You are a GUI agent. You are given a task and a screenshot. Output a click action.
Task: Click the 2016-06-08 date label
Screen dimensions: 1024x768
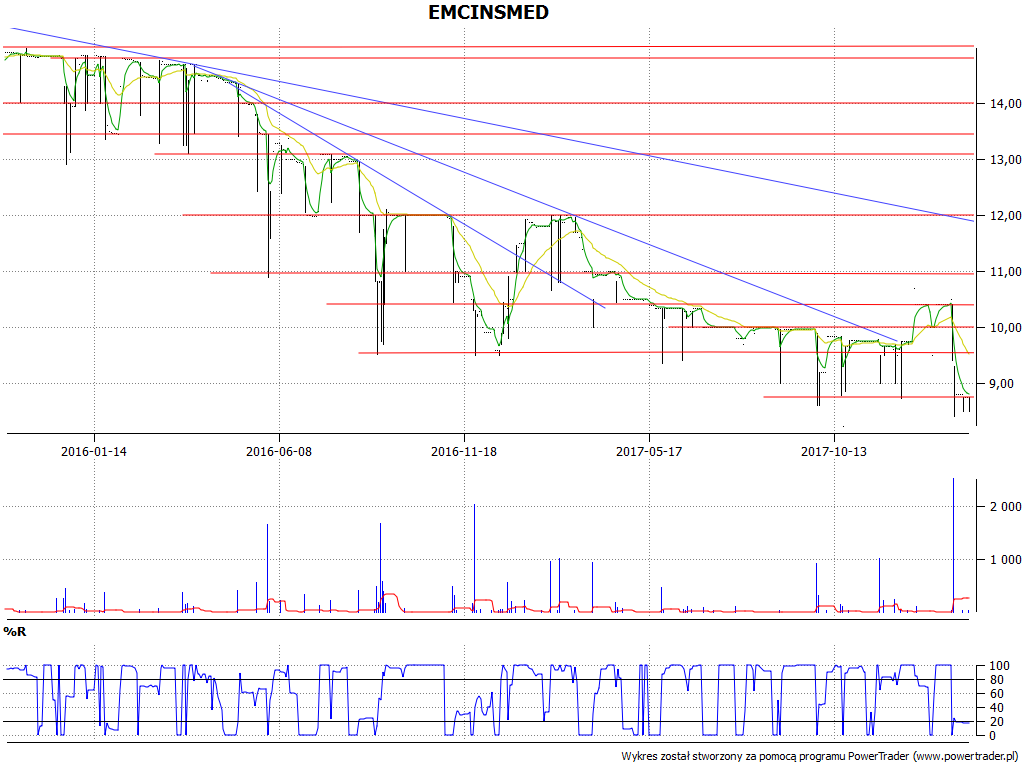pyautogui.click(x=279, y=451)
